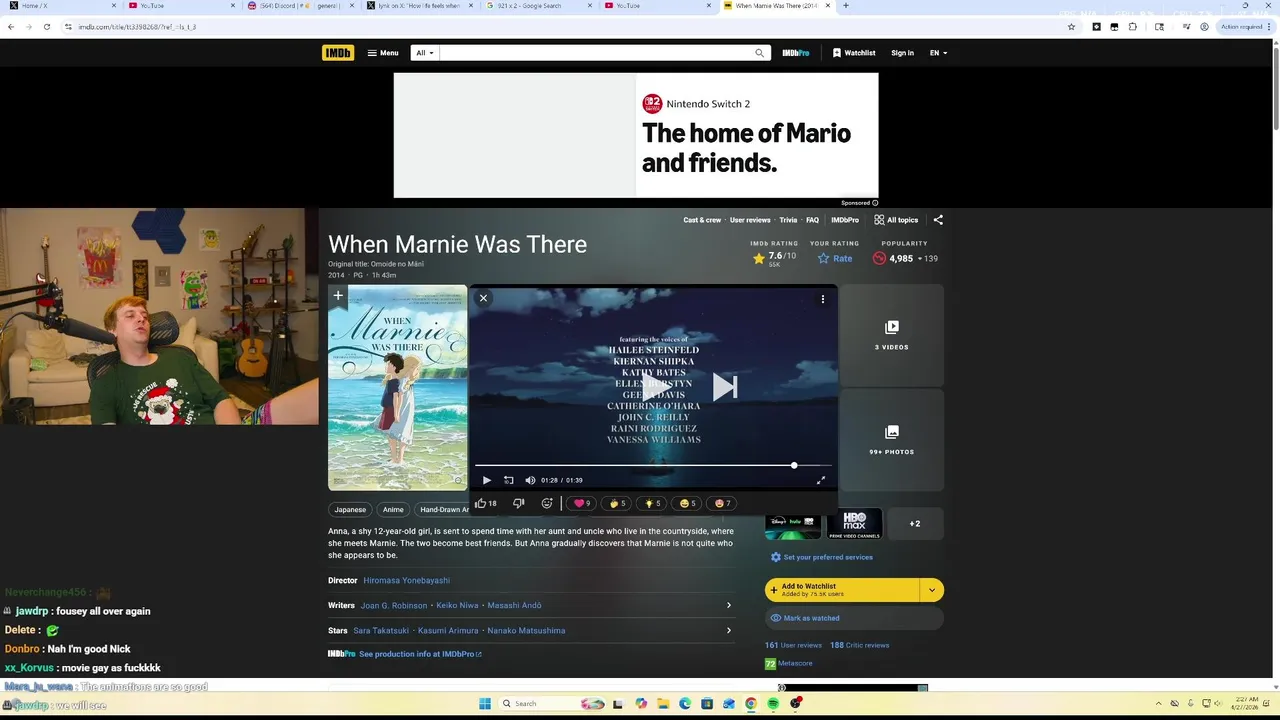The height and width of the screenshot is (720, 1280).
Task: Click the IMDb logo to go home
Action: point(338,53)
